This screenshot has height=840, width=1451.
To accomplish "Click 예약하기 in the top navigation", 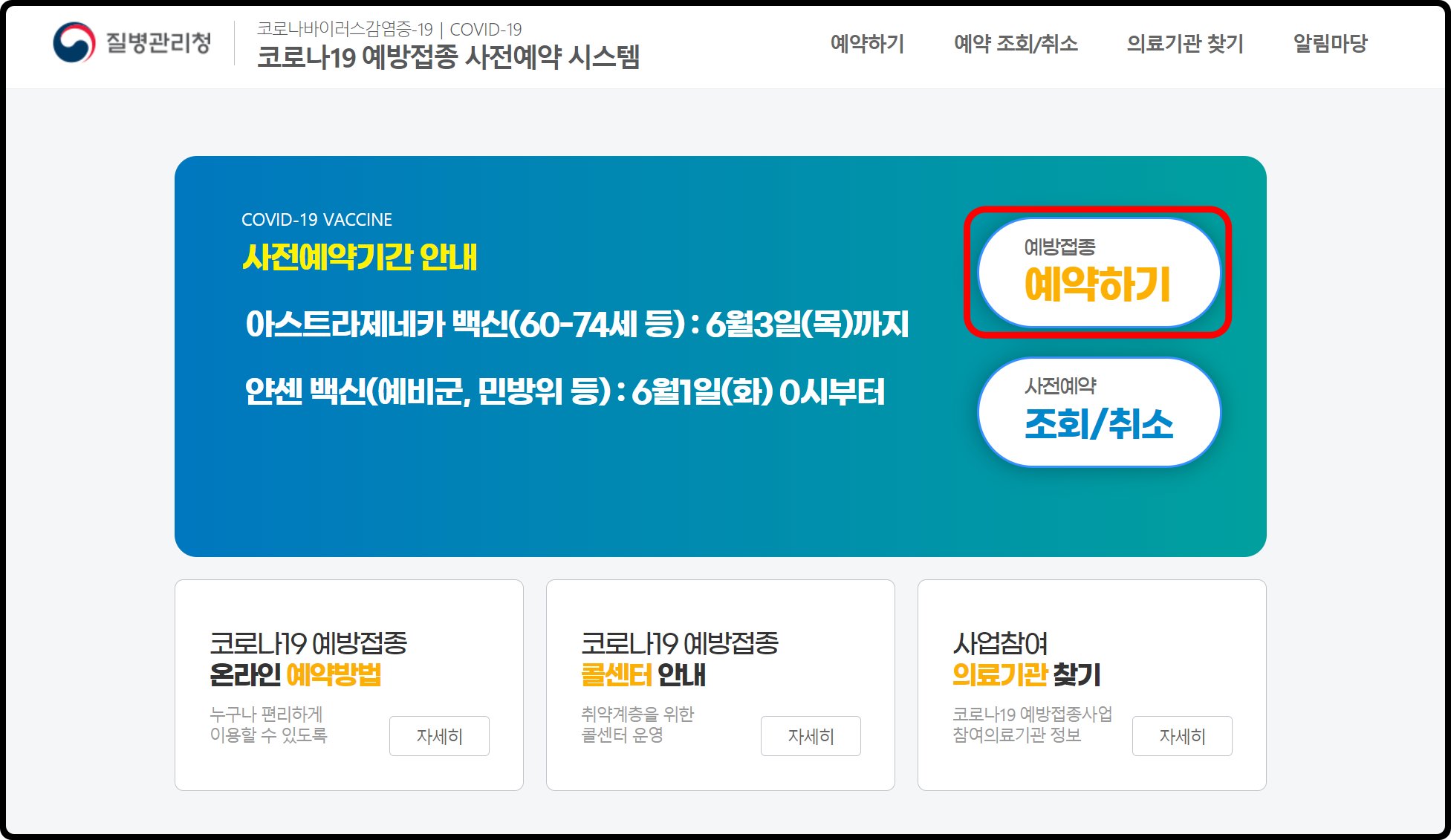I will pyautogui.click(x=866, y=45).
